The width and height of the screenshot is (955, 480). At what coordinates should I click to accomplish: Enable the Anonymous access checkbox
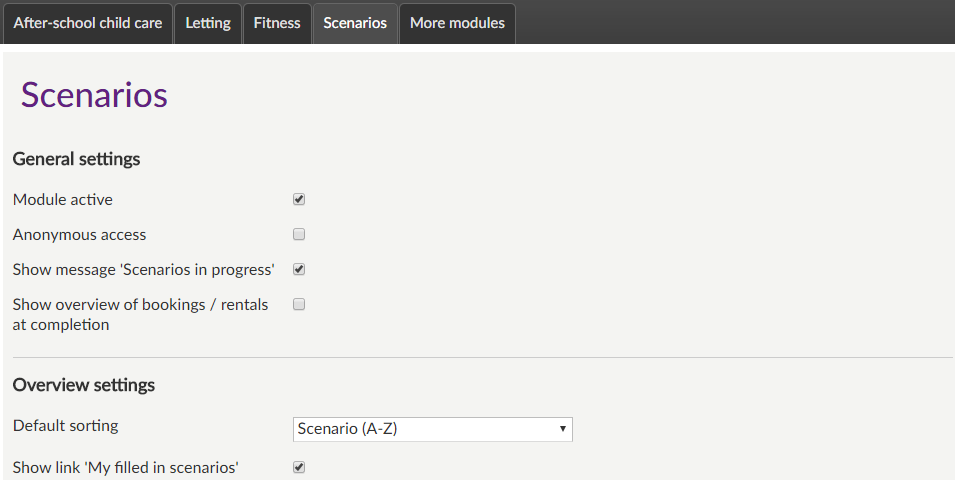pyautogui.click(x=299, y=235)
